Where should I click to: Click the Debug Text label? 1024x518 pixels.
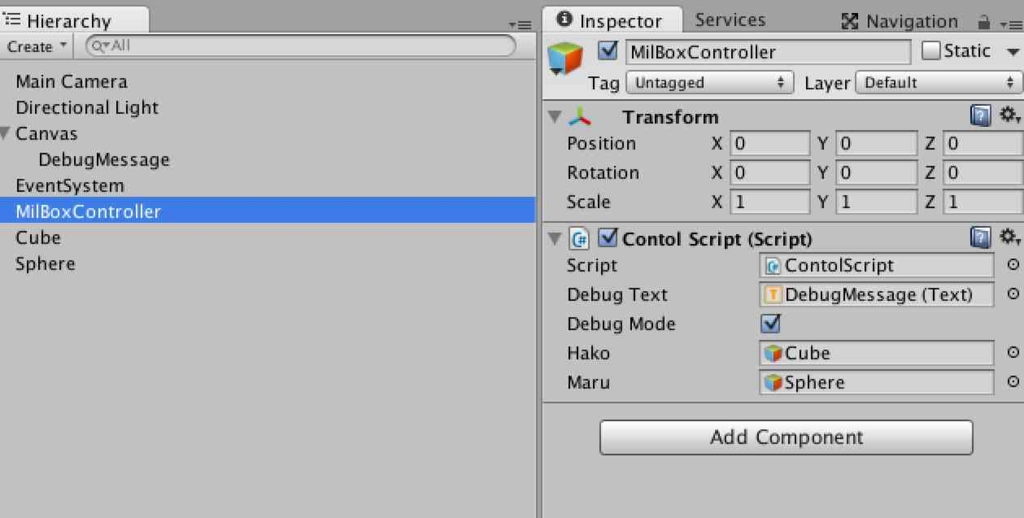click(617, 295)
